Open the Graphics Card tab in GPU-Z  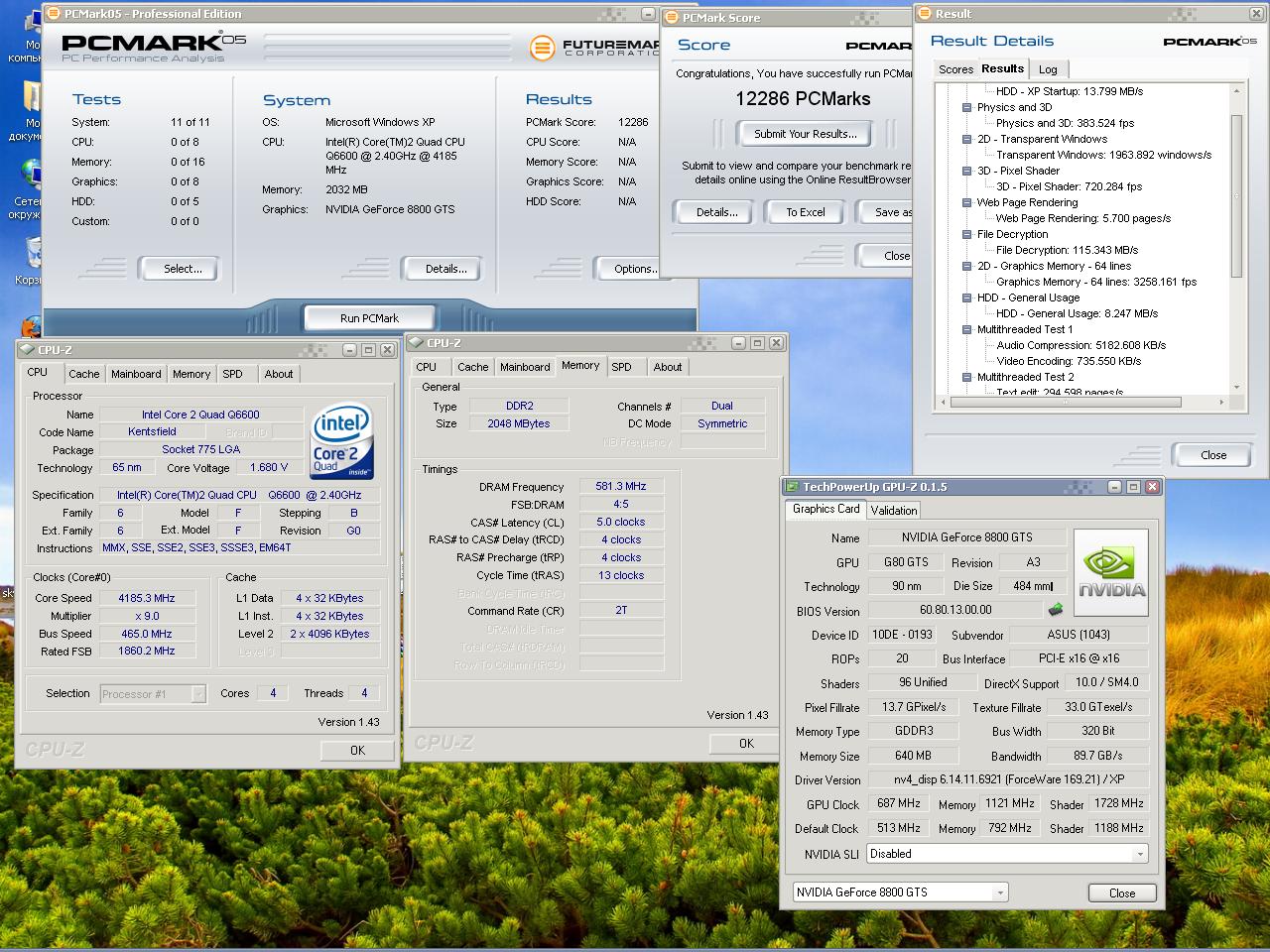coord(825,509)
